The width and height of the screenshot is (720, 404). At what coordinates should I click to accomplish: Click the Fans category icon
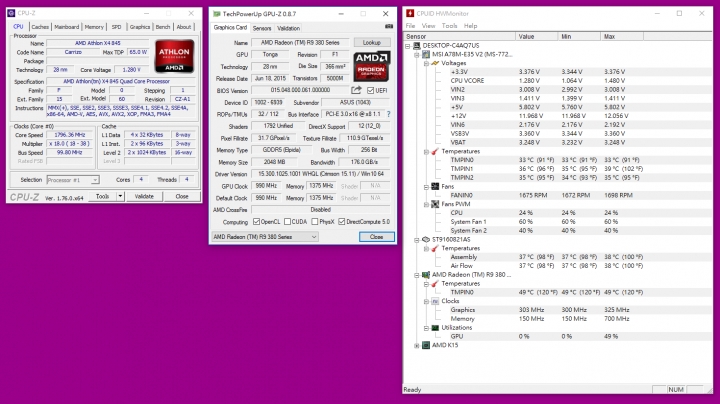(x=435, y=186)
